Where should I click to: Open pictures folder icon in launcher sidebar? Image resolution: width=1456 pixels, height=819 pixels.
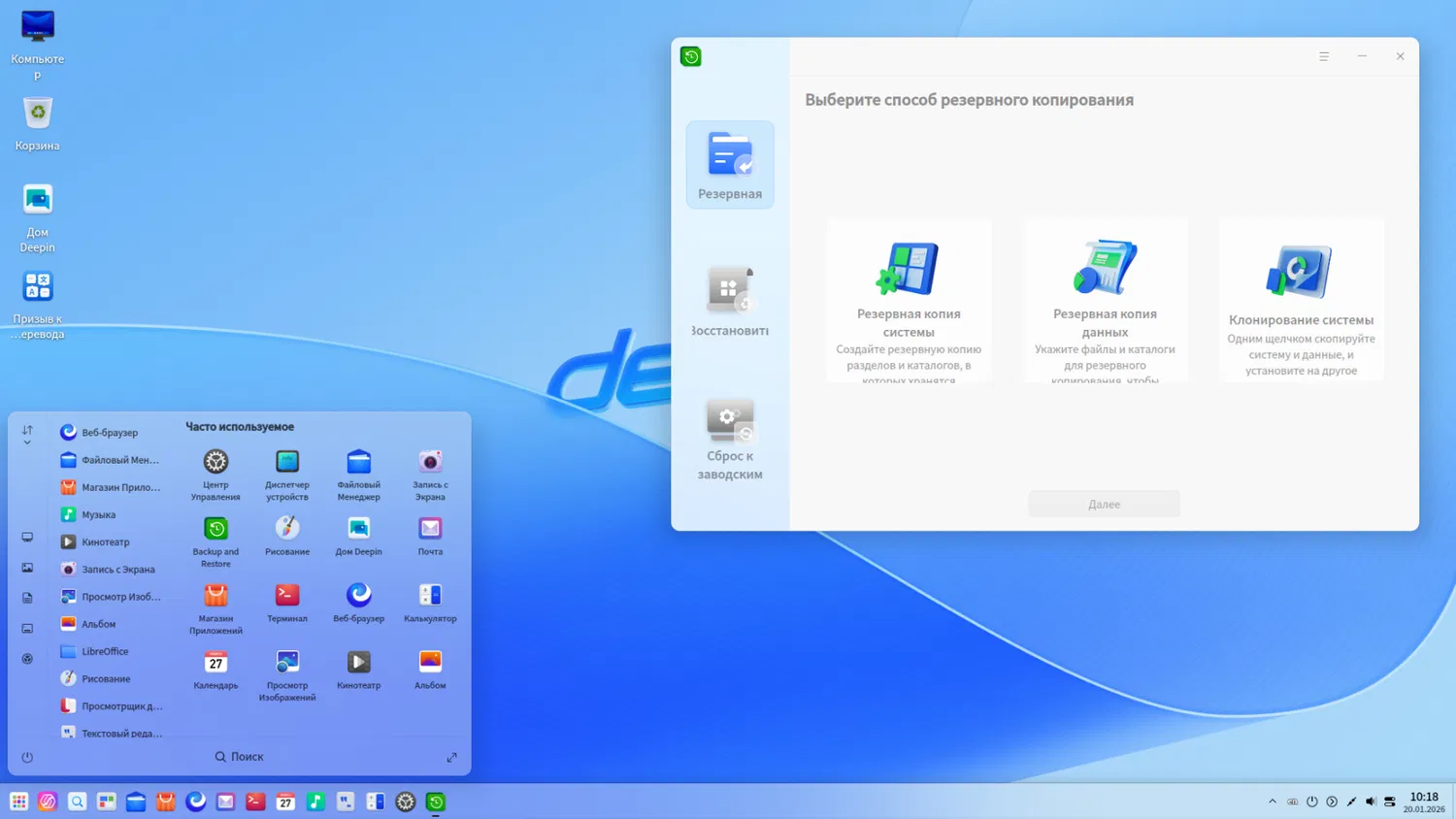(x=27, y=568)
